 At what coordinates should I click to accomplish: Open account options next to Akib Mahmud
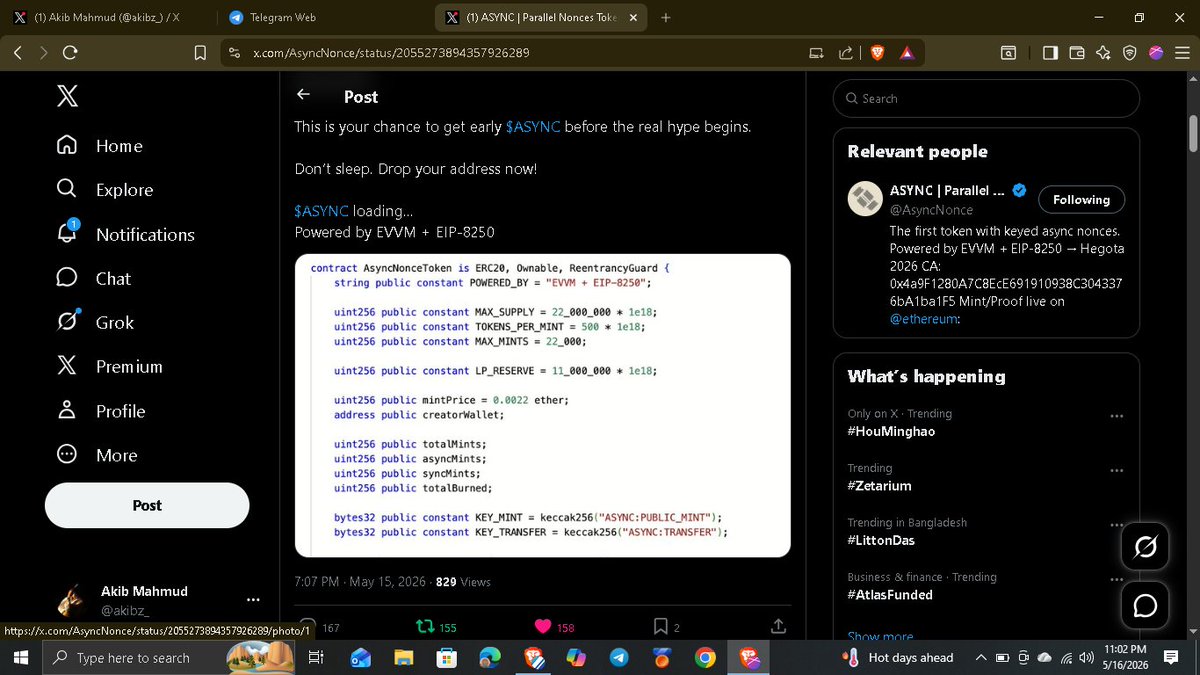253,600
